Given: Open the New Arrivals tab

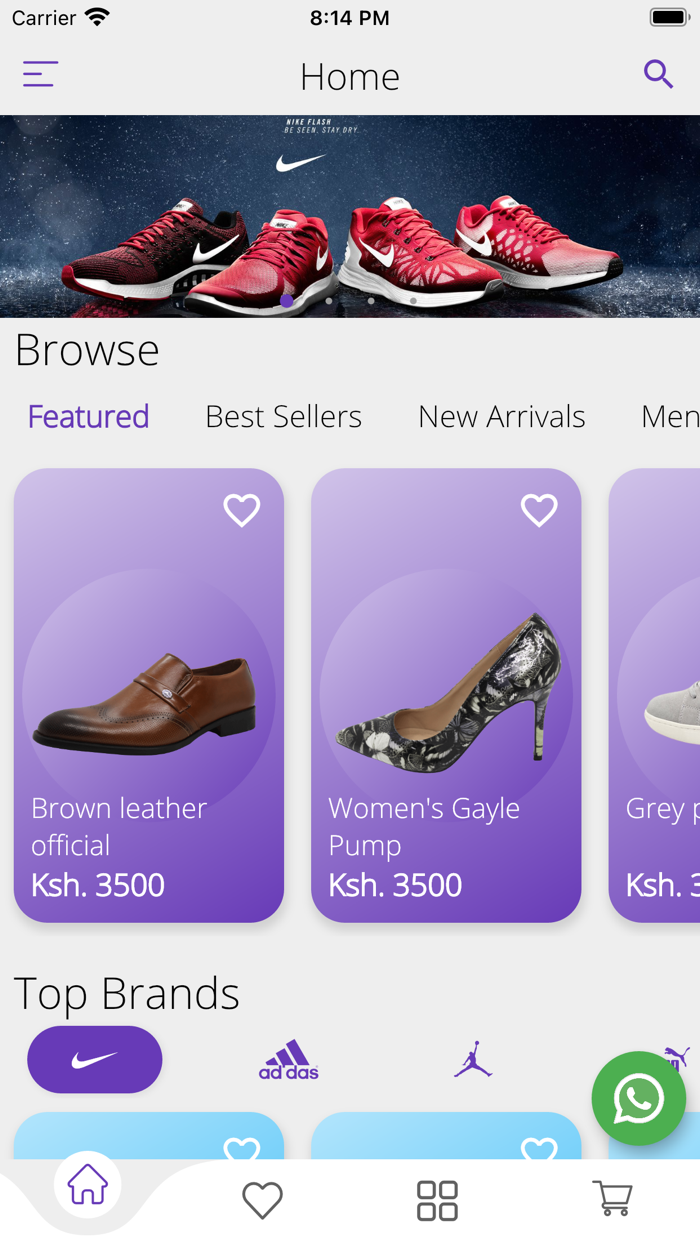Looking at the screenshot, I should (501, 416).
